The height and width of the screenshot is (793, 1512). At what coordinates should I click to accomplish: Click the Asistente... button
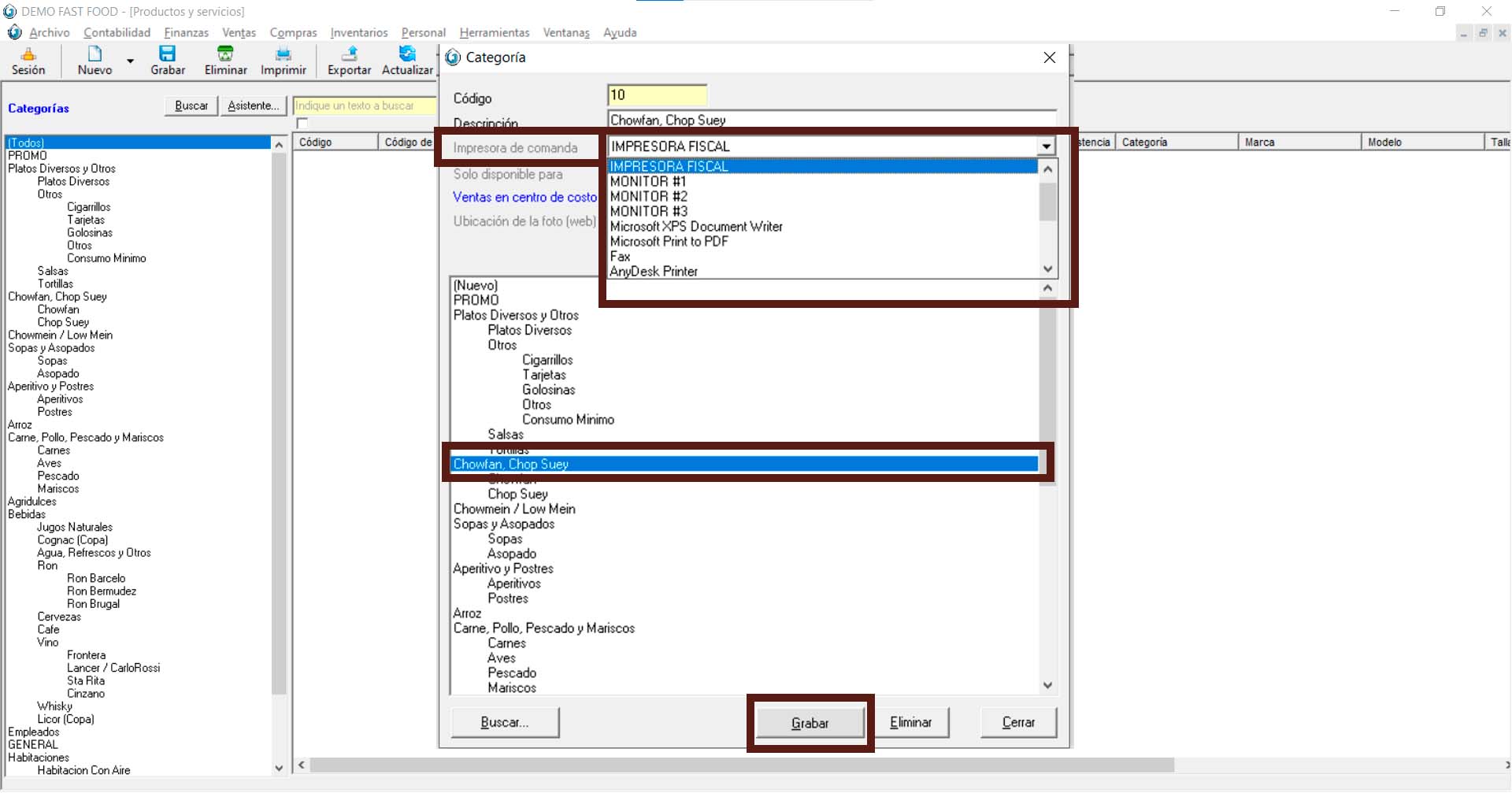point(253,106)
